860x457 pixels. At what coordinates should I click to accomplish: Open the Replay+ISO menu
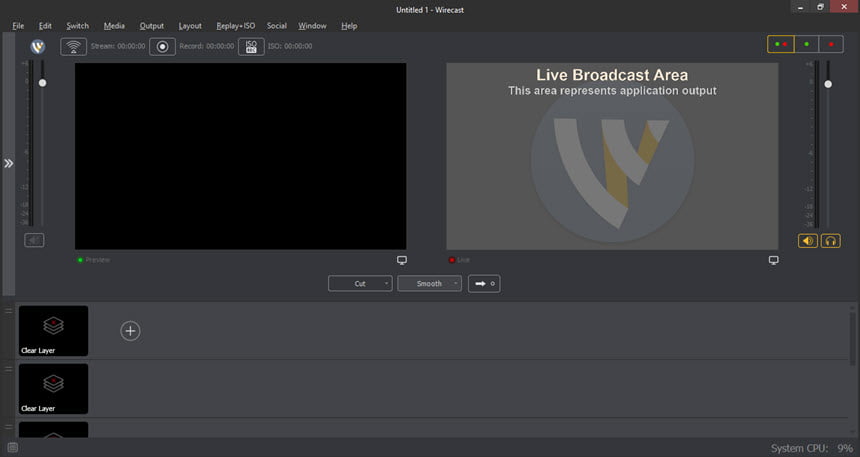pyautogui.click(x=235, y=26)
